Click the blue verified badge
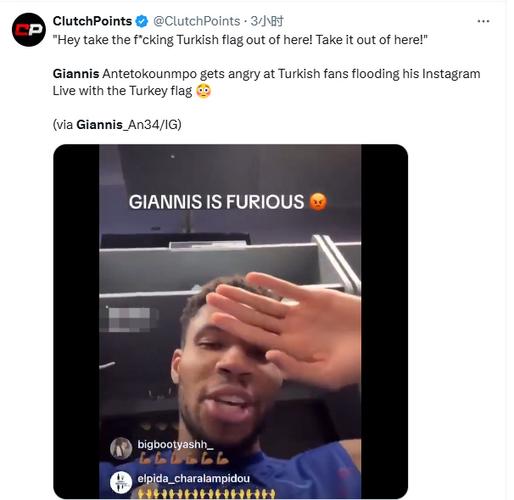The width and height of the screenshot is (514, 500). click(x=142, y=21)
